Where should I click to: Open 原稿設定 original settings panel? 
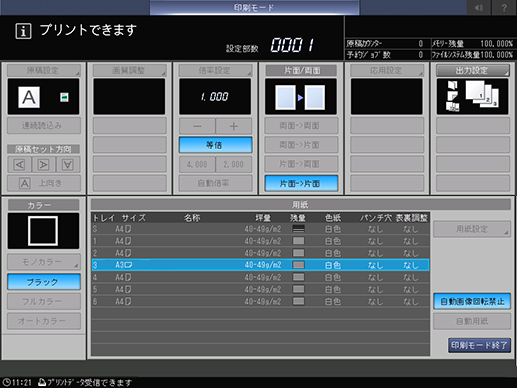(x=44, y=70)
